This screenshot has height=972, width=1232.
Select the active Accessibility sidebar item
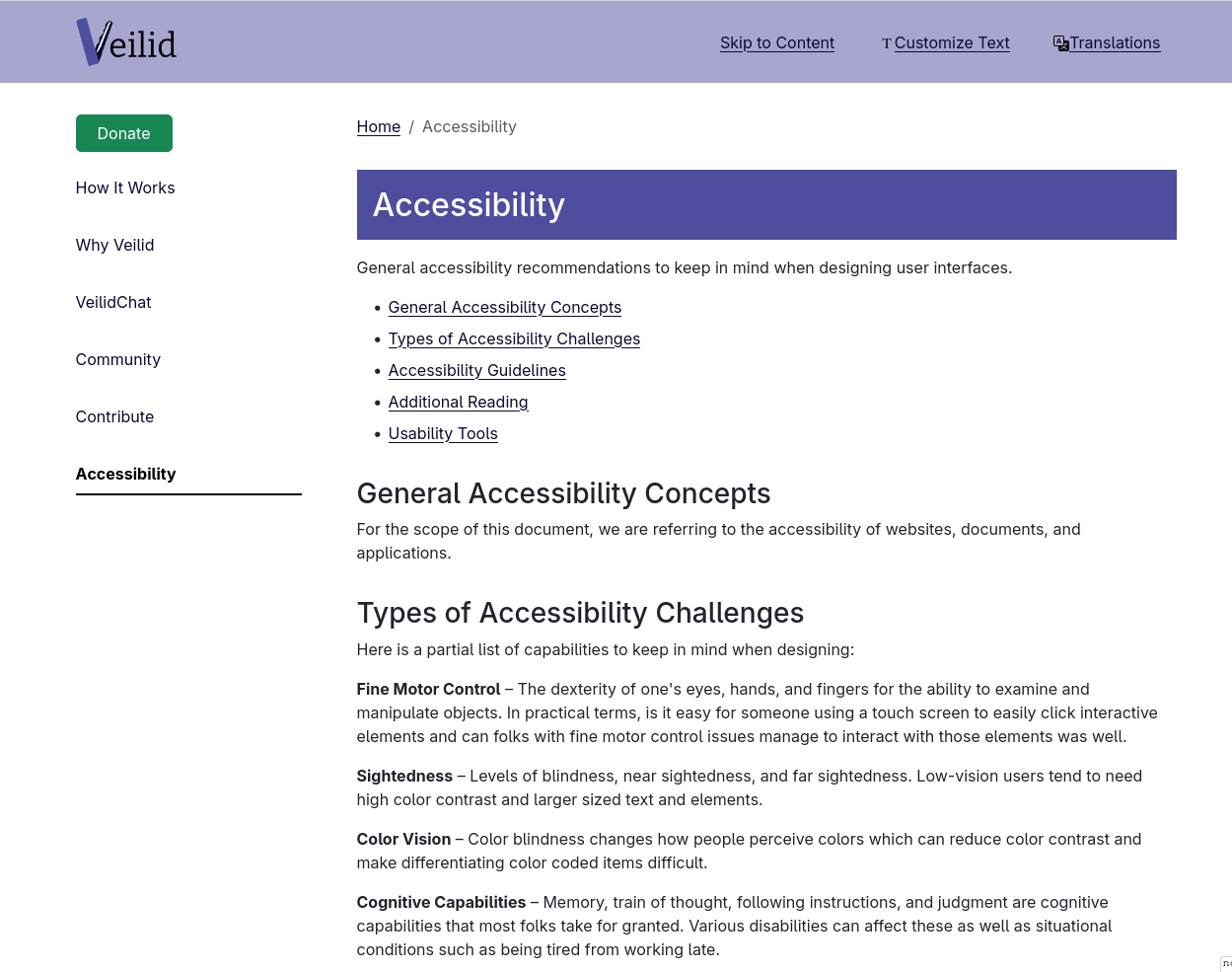tap(125, 475)
